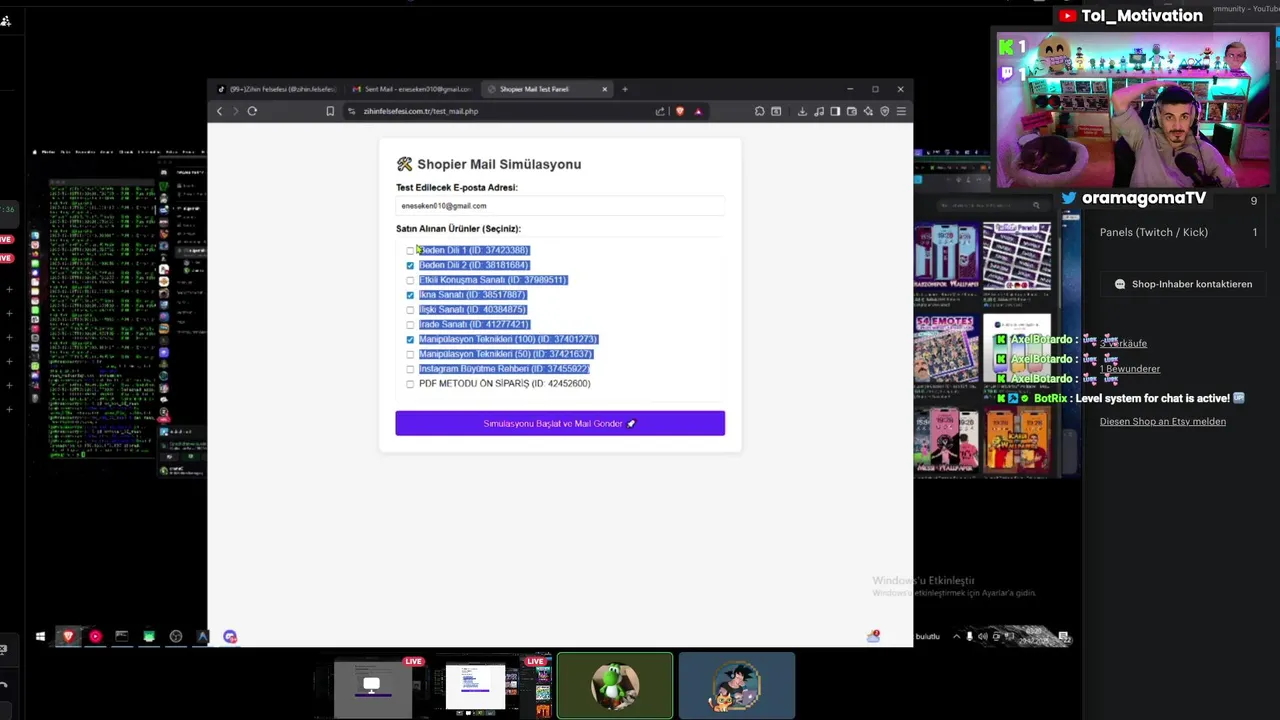Select the Yoshi avatar stream thumbnail
1280x720 pixels.
tap(615, 685)
